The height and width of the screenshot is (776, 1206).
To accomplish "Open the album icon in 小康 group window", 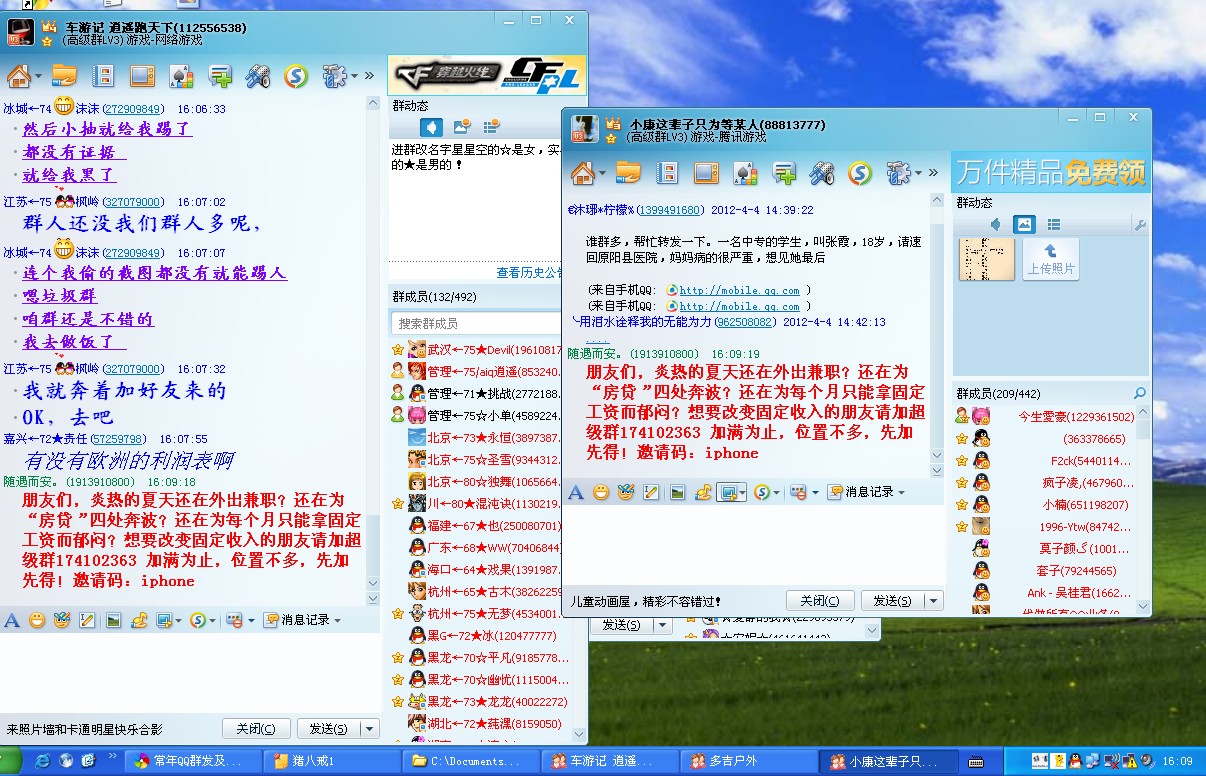I will tap(667, 173).
